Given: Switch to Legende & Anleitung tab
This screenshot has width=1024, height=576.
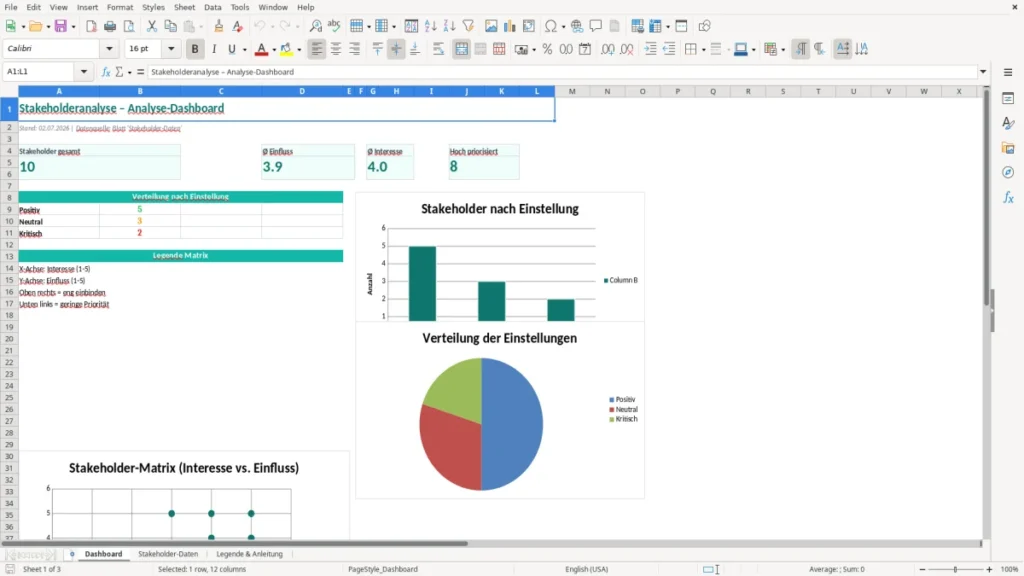Looking at the screenshot, I should point(249,554).
